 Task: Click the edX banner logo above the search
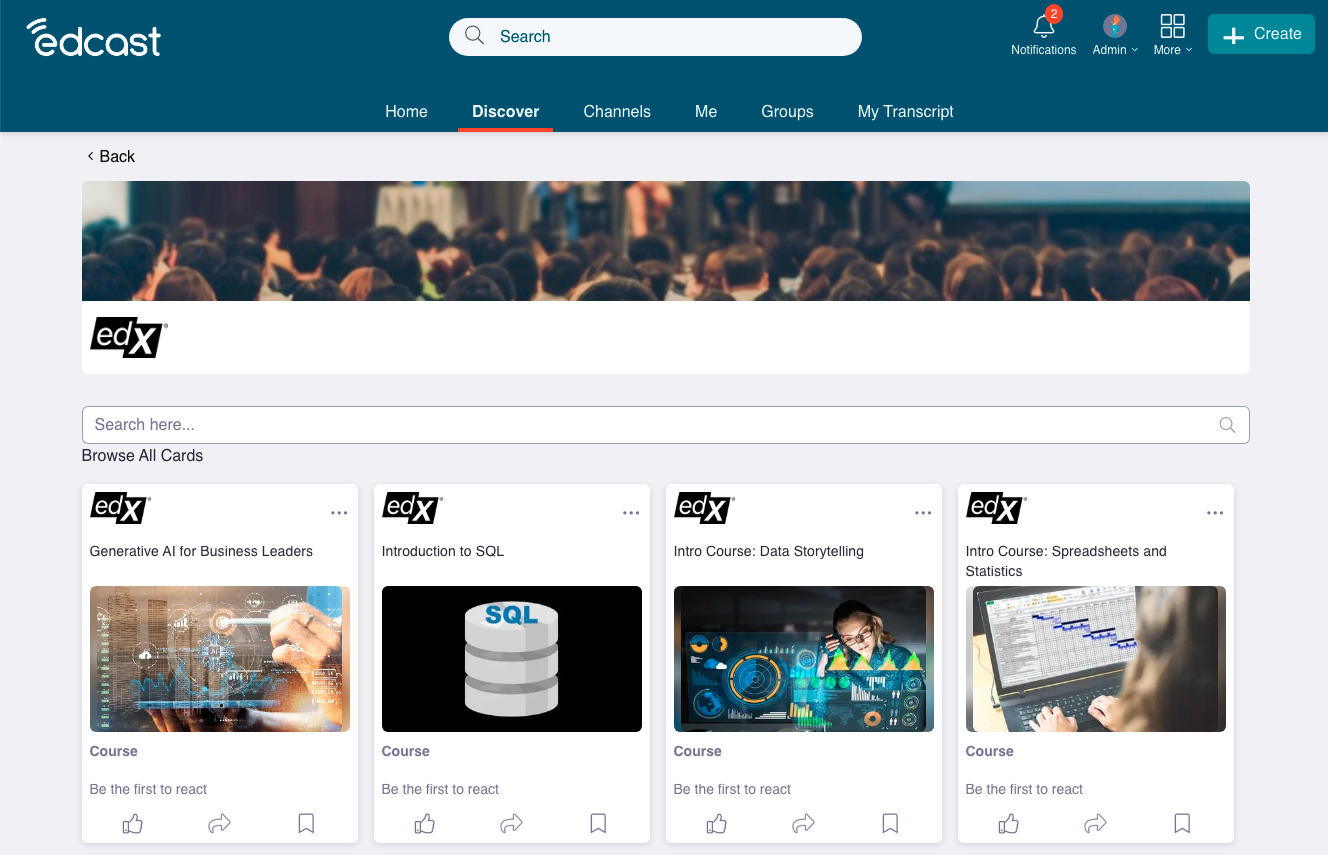(x=128, y=337)
